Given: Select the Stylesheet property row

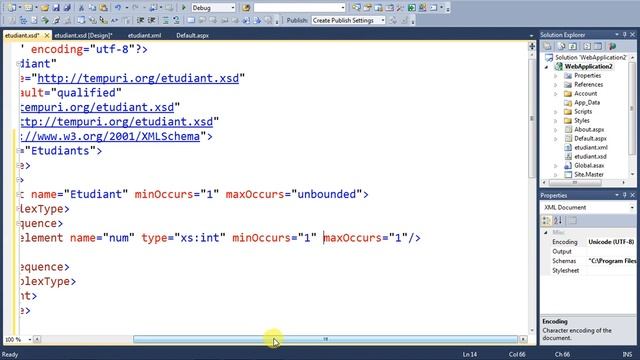Looking at the screenshot, I should [x=589, y=271].
